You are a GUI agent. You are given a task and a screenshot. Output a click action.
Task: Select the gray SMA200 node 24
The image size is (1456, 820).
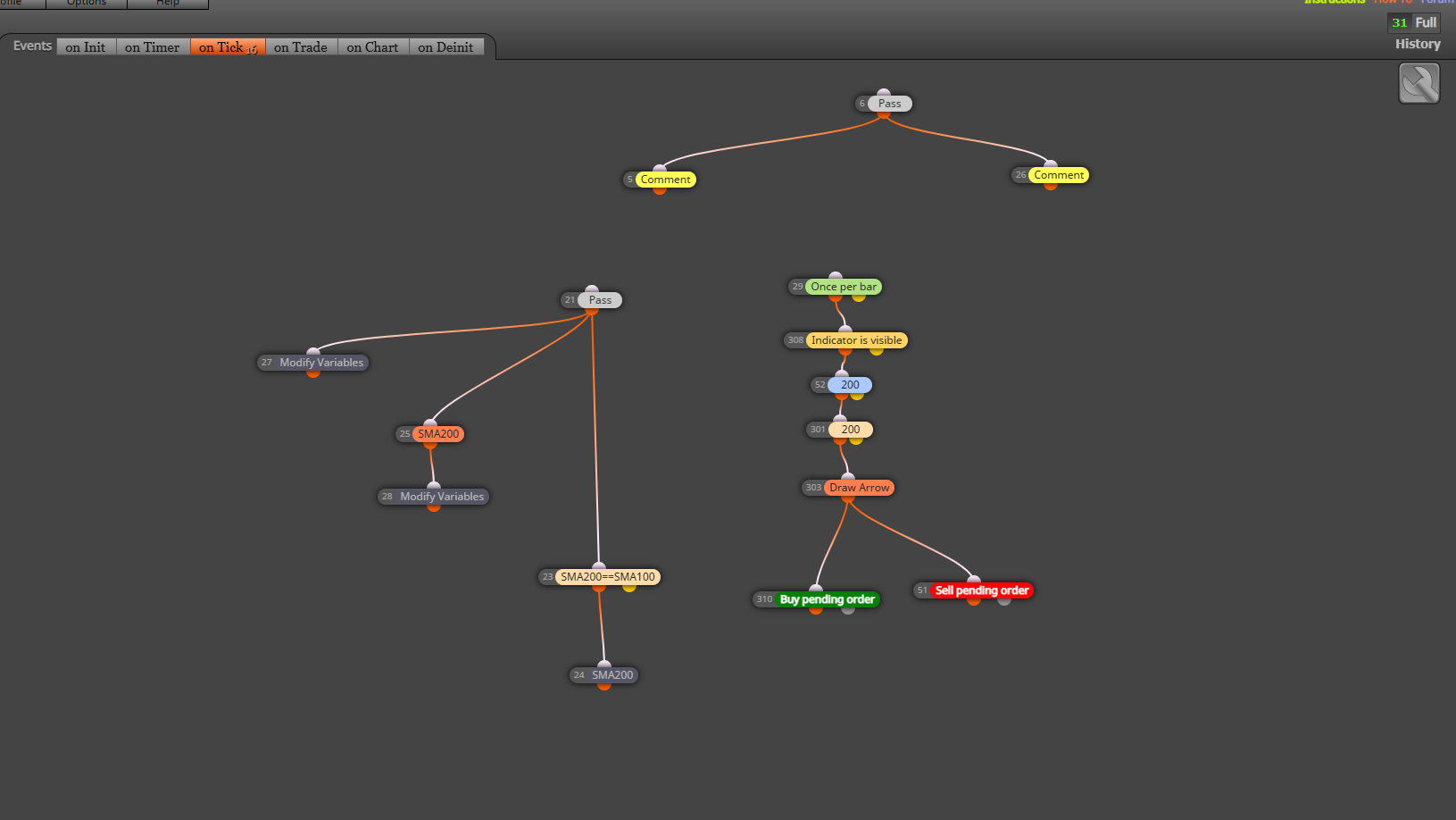click(x=612, y=675)
